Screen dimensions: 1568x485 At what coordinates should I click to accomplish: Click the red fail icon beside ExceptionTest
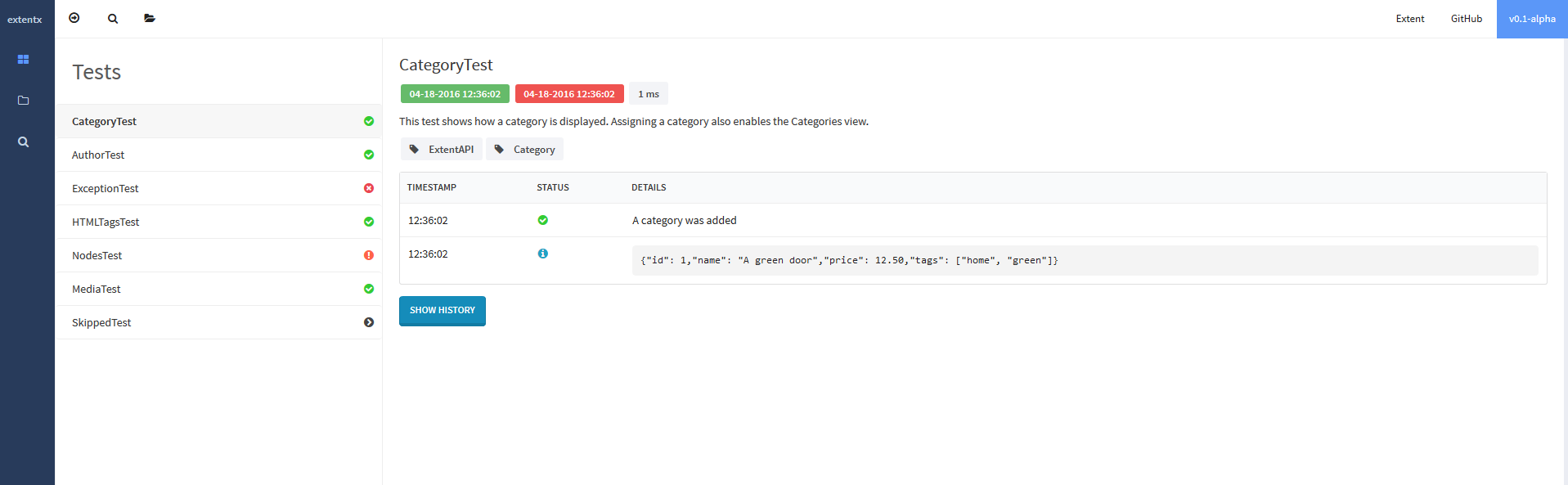click(369, 188)
